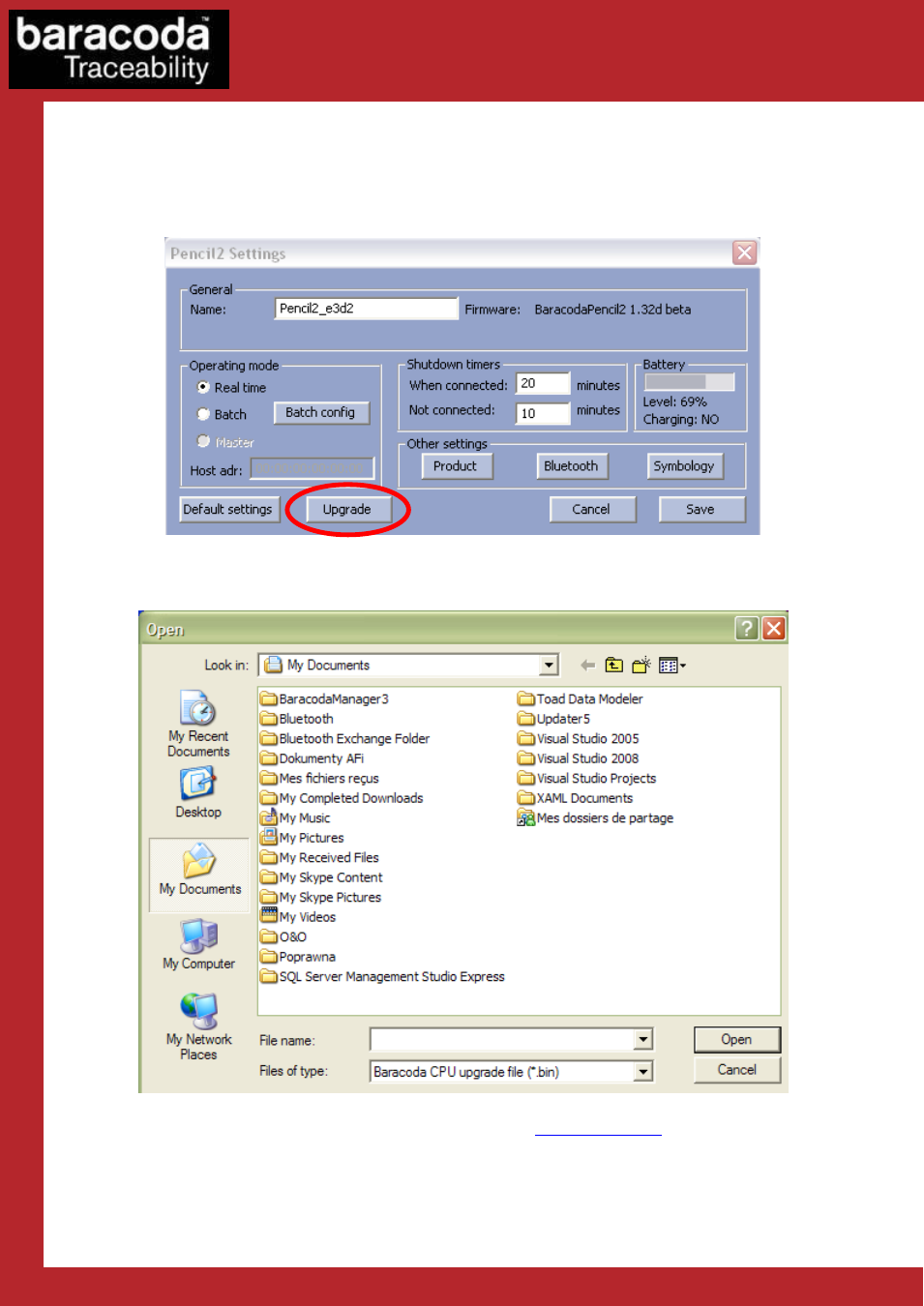Screen dimensions: 924x1306
Task: Close the Open dialog window
Action: click(774, 629)
